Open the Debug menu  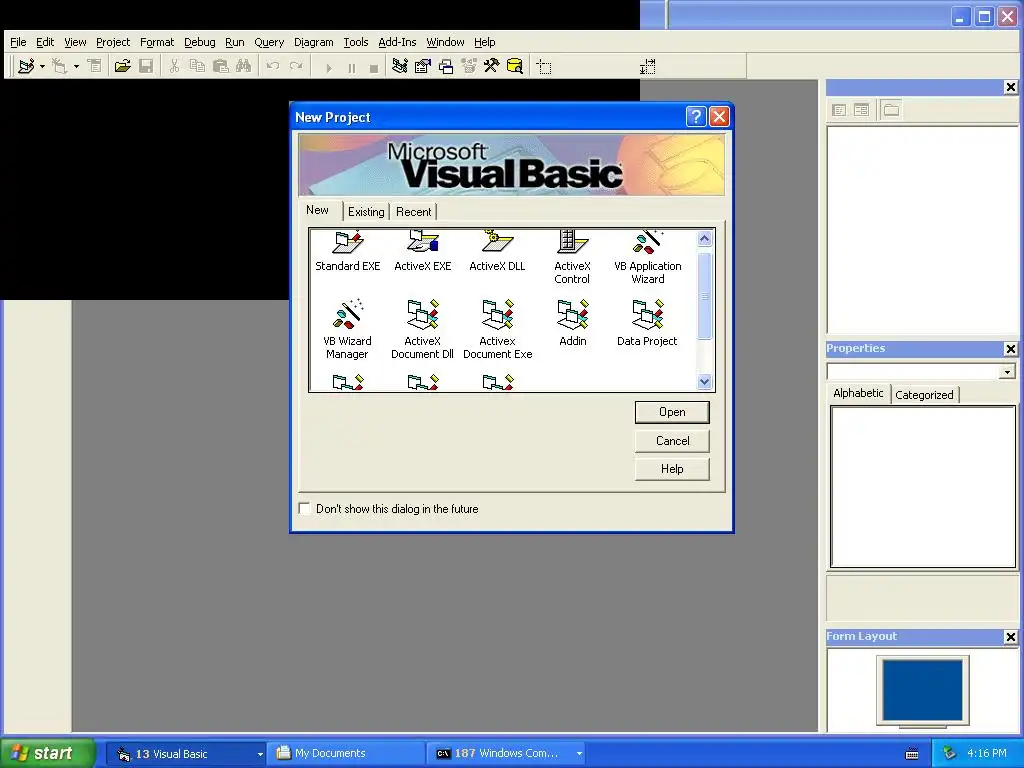click(200, 42)
